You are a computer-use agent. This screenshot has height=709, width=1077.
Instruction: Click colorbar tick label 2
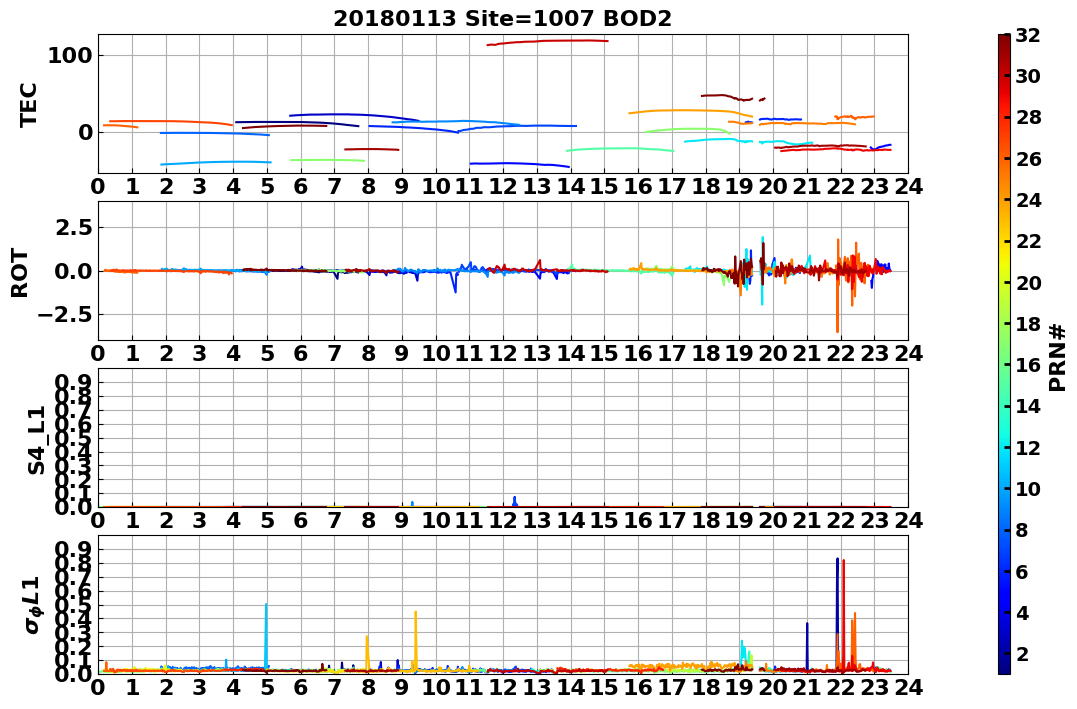1022,653
